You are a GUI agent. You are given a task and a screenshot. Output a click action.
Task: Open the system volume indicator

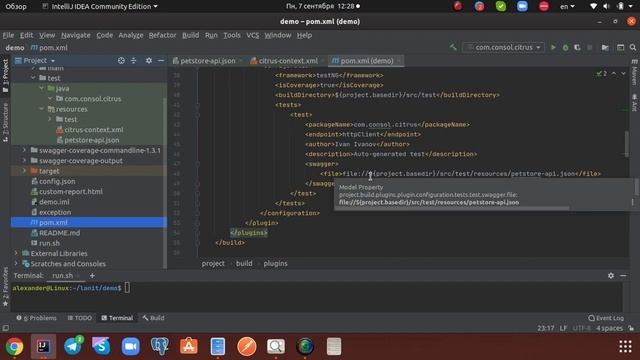click(607, 6)
